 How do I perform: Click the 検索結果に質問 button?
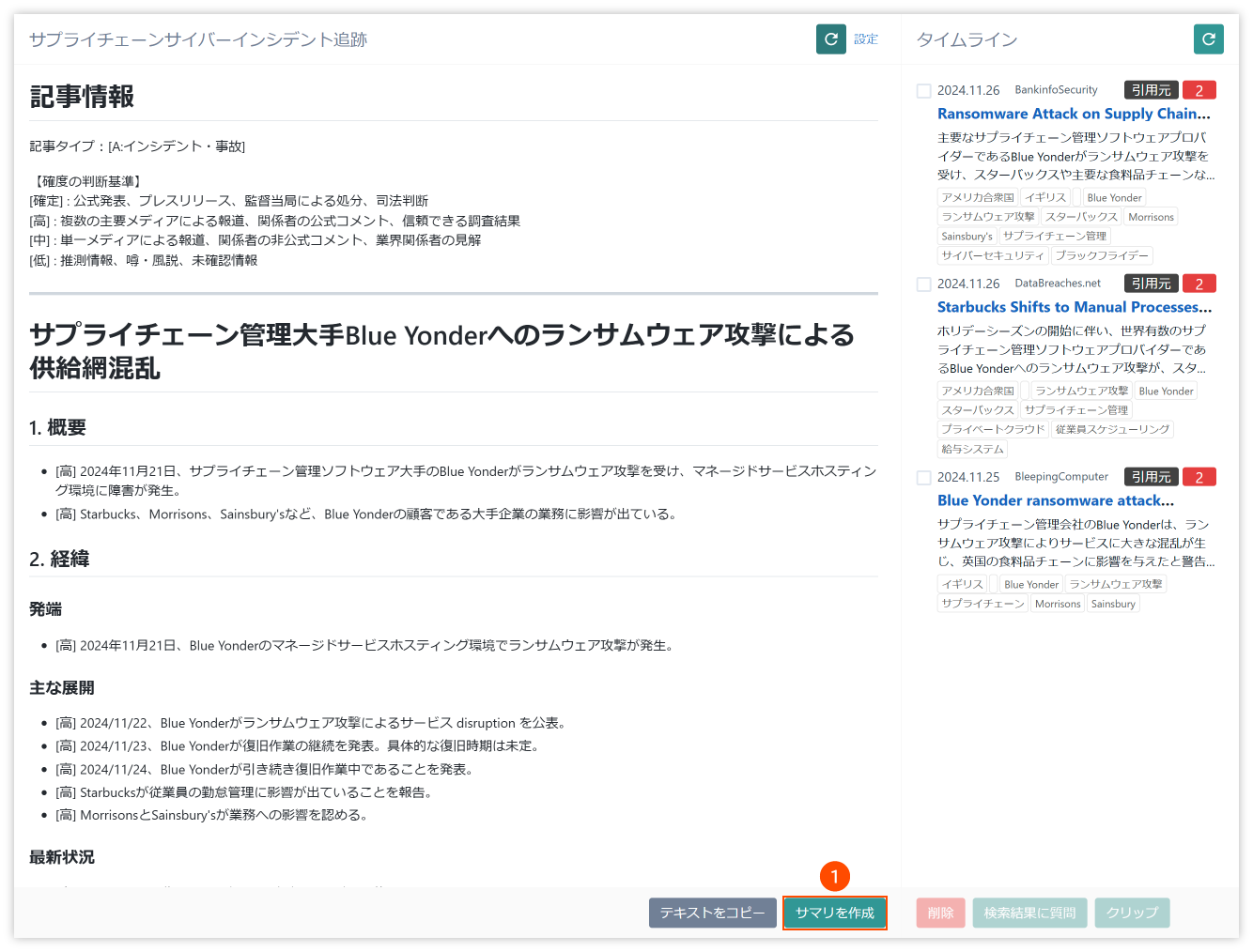pyautogui.click(x=1030, y=913)
